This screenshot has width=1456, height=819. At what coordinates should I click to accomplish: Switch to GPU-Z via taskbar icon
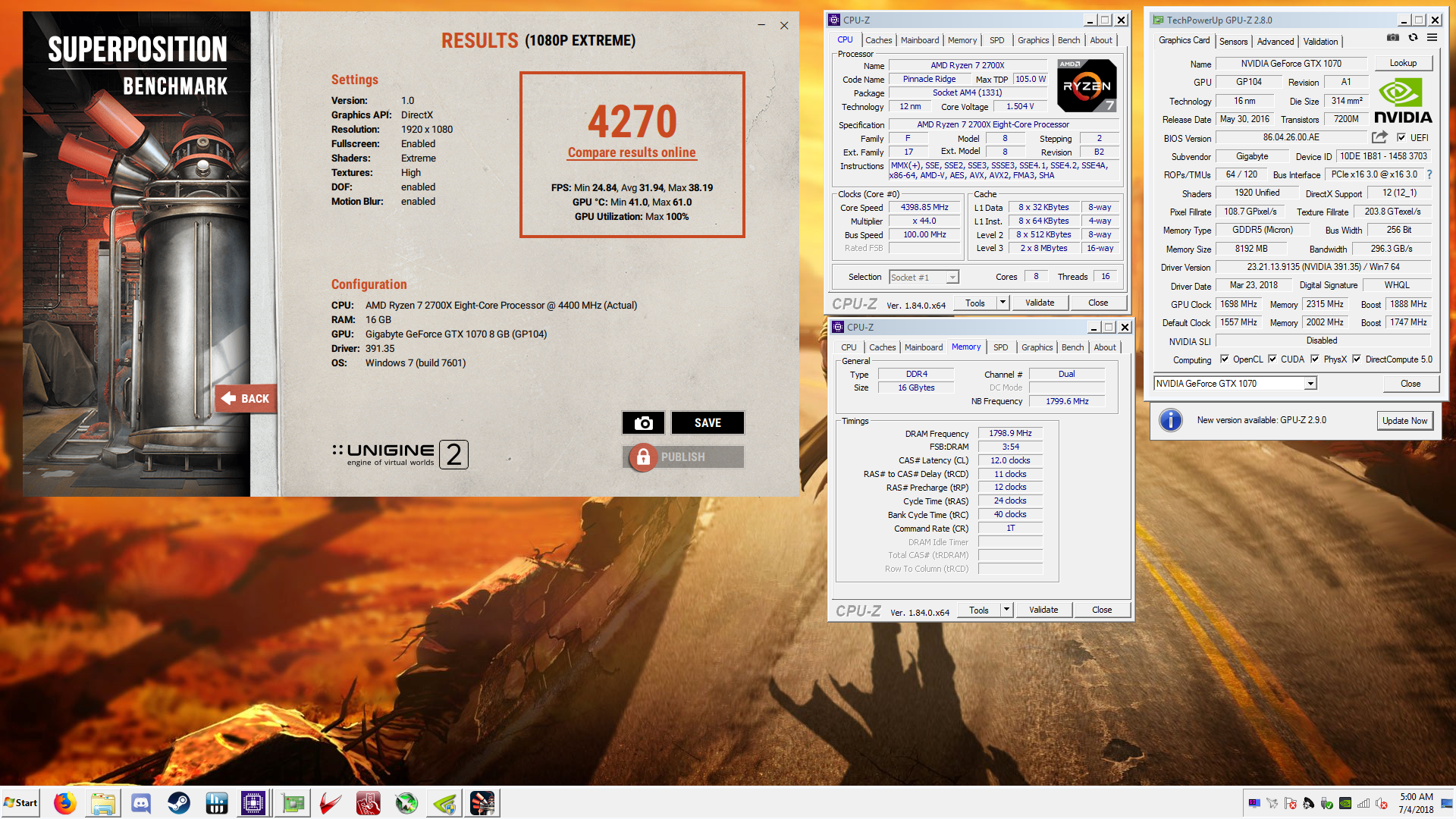pyautogui.click(x=293, y=803)
